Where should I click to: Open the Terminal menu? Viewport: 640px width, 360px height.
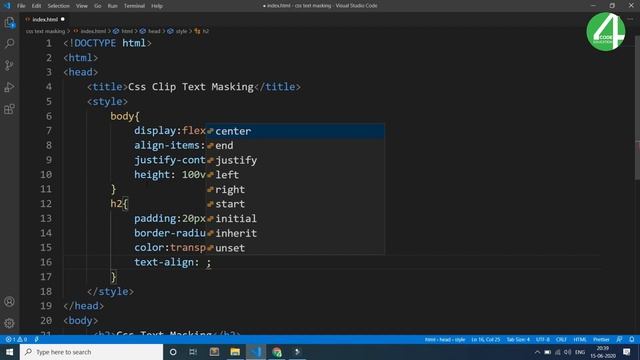134,6
